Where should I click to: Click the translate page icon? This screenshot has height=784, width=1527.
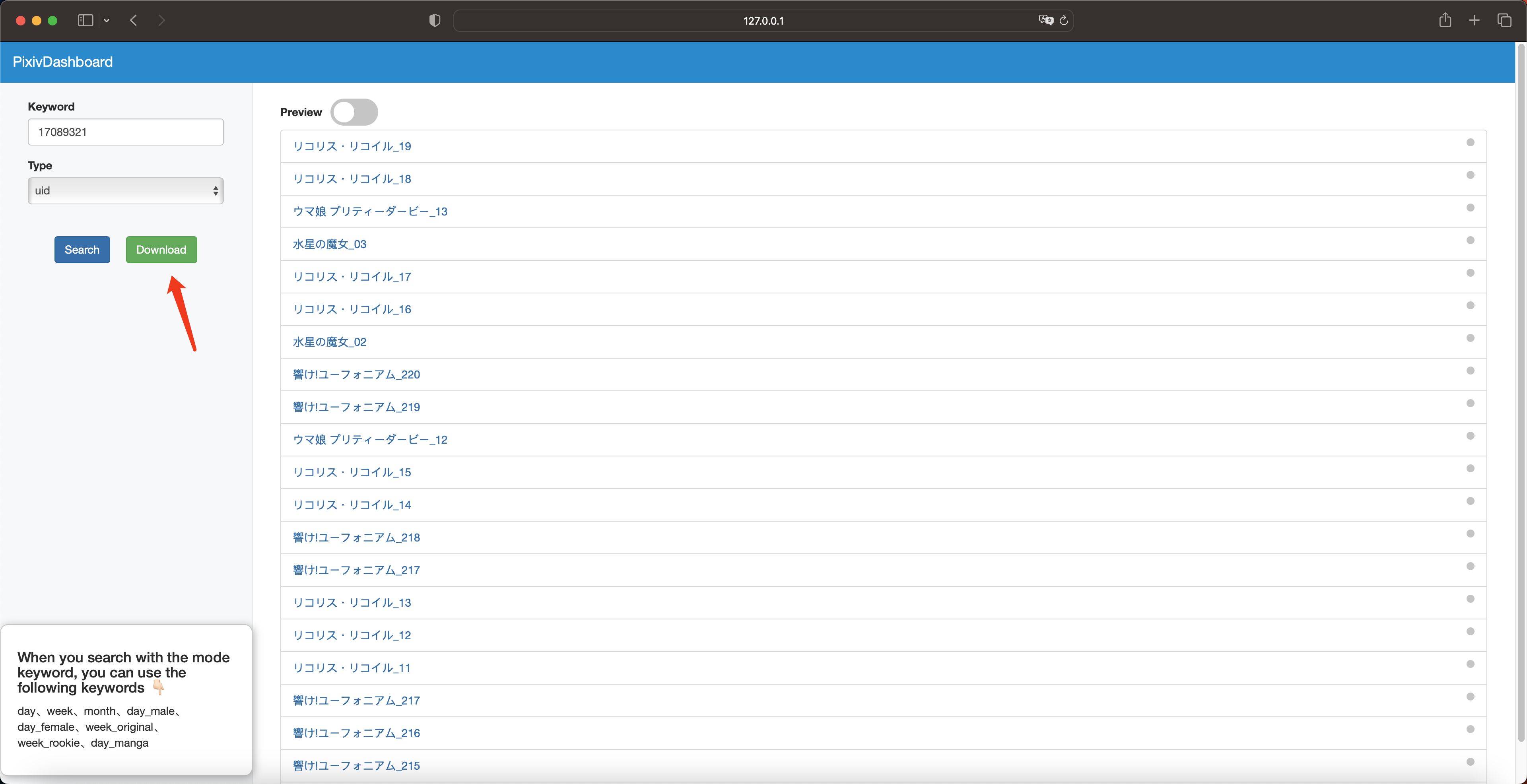coord(1046,20)
